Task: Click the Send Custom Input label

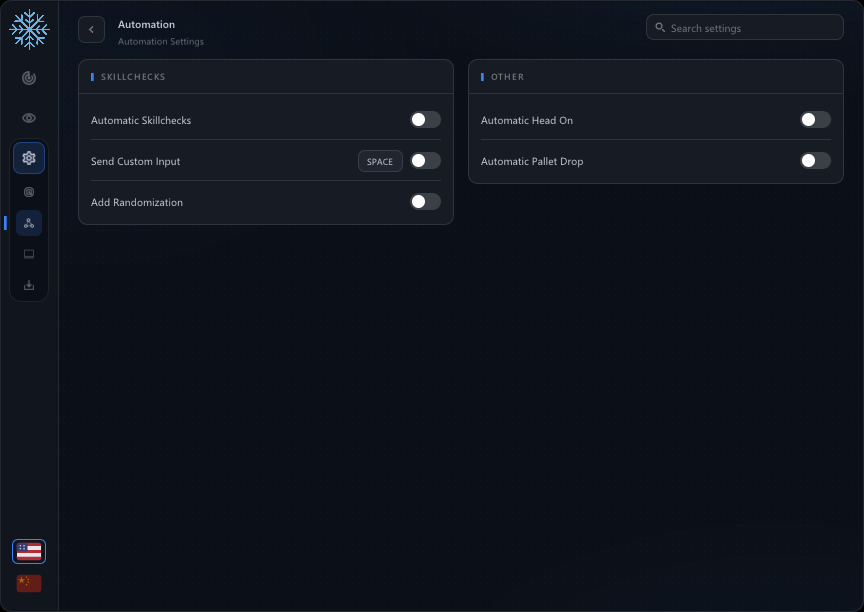Action: point(136,161)
